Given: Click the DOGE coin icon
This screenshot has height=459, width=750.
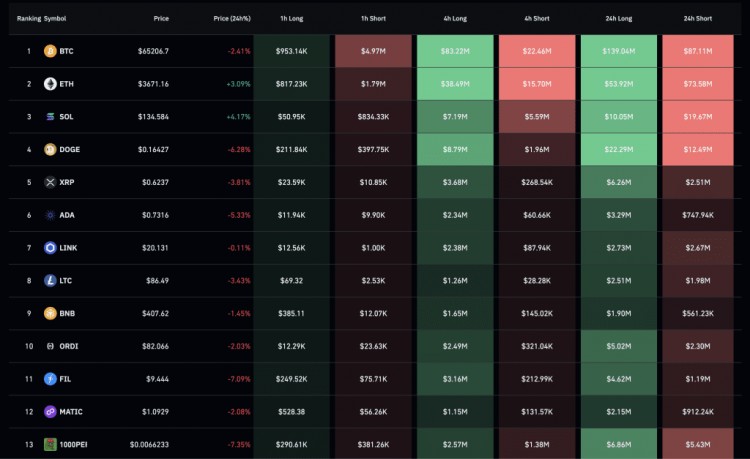Looking at the screenshot, I should coord(50,150).
